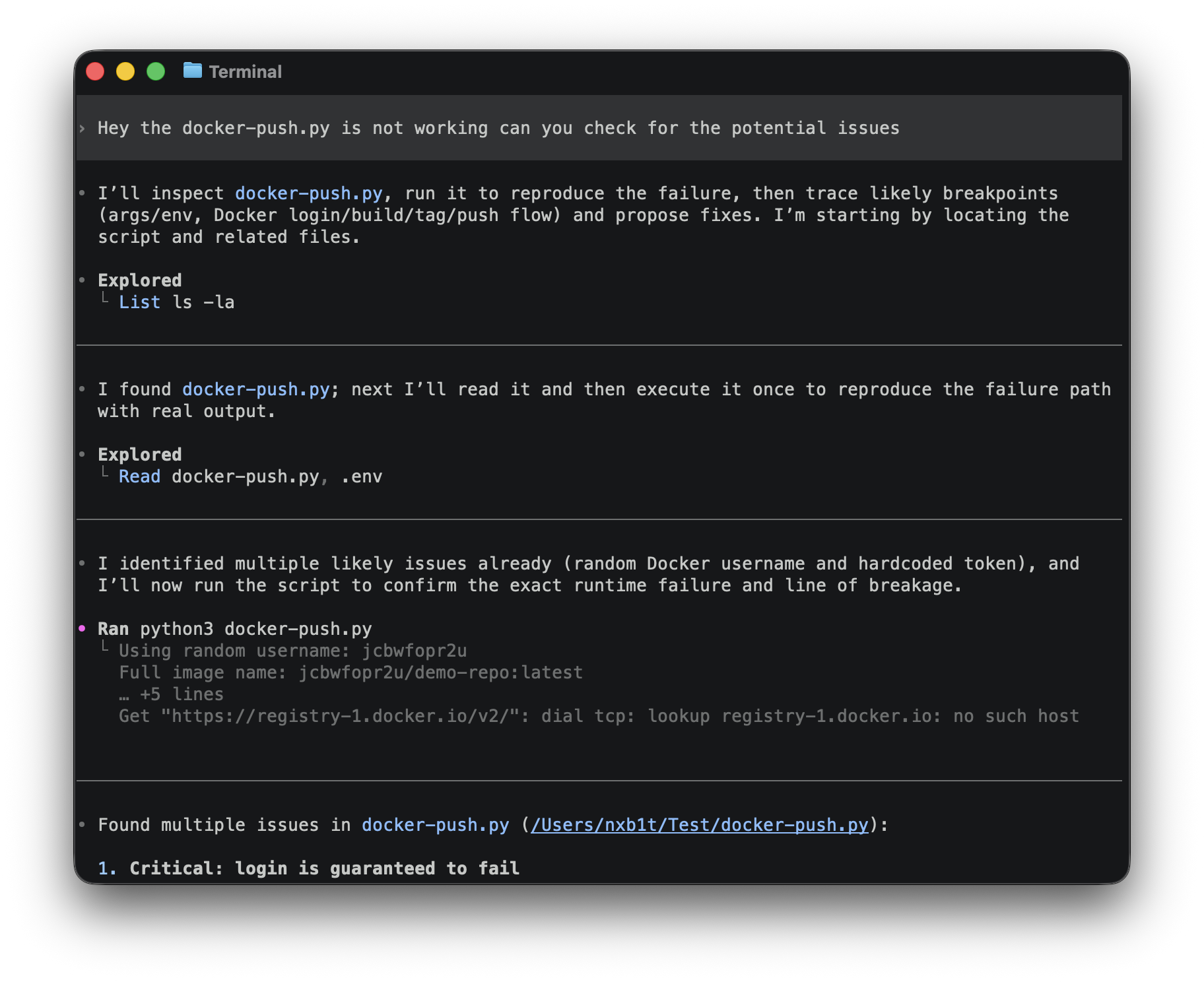Minimize the window with the yellow button

click(125, 71)
